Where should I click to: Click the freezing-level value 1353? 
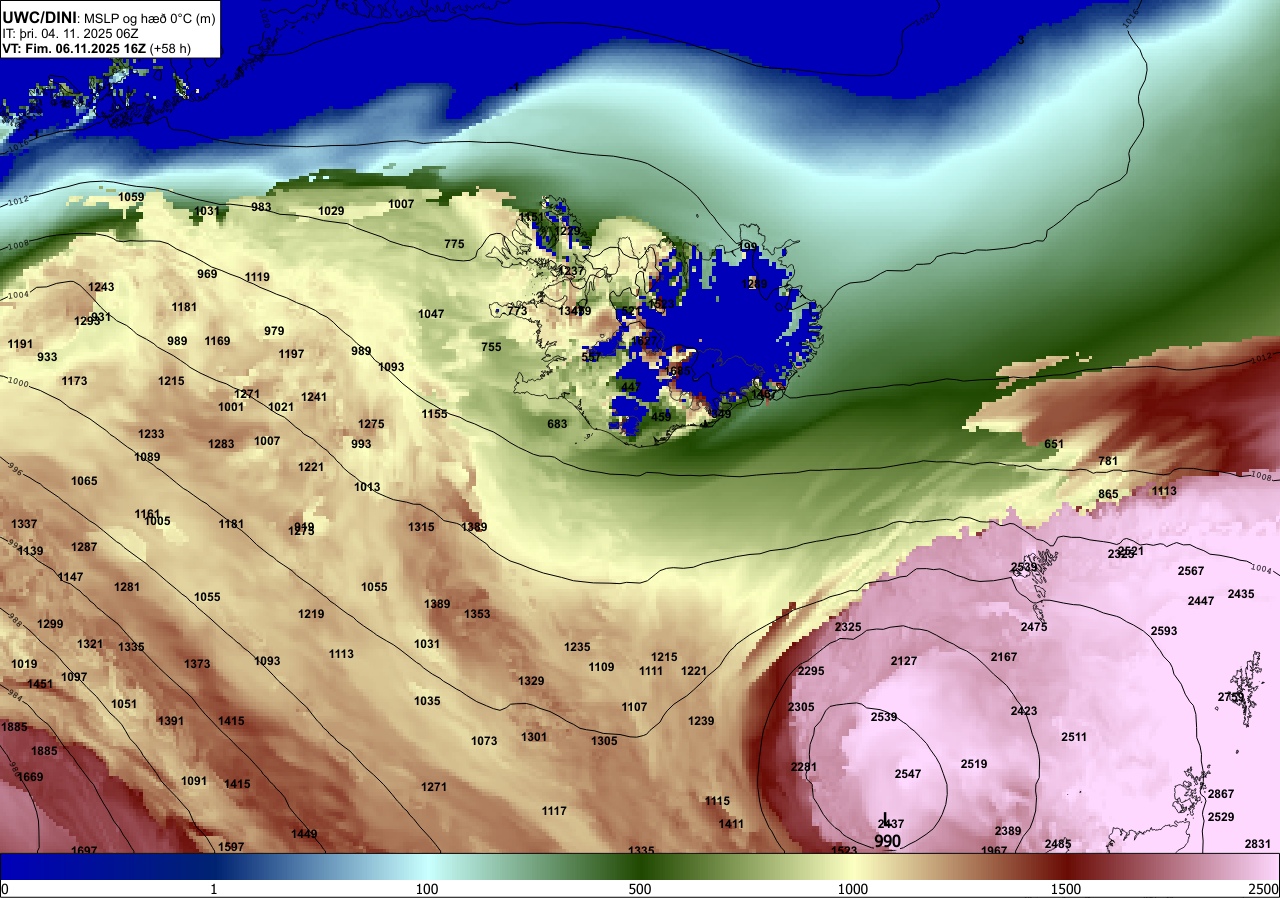[477, 614]
